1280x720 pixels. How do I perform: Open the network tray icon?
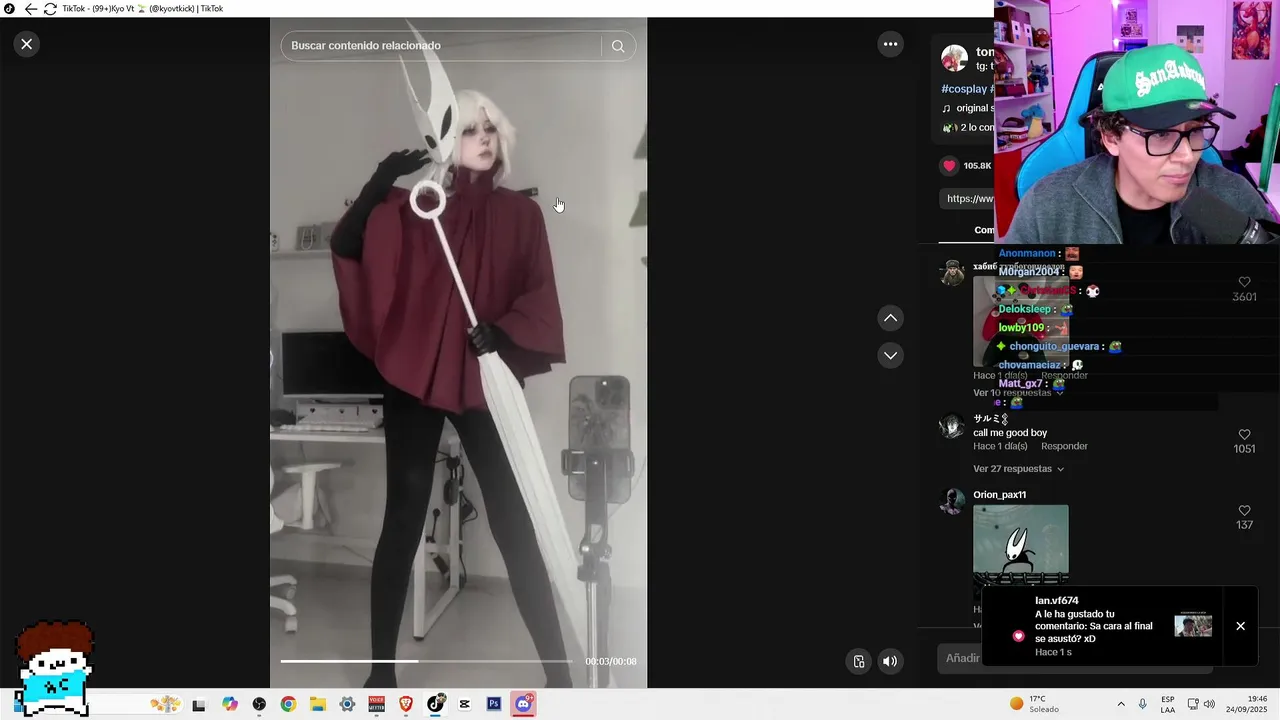pyautogui.click(x=1192, y=704)
